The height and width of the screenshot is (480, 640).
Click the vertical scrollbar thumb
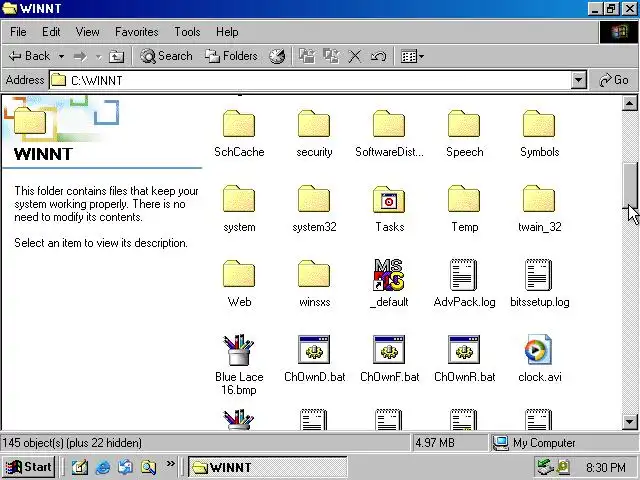629,185
